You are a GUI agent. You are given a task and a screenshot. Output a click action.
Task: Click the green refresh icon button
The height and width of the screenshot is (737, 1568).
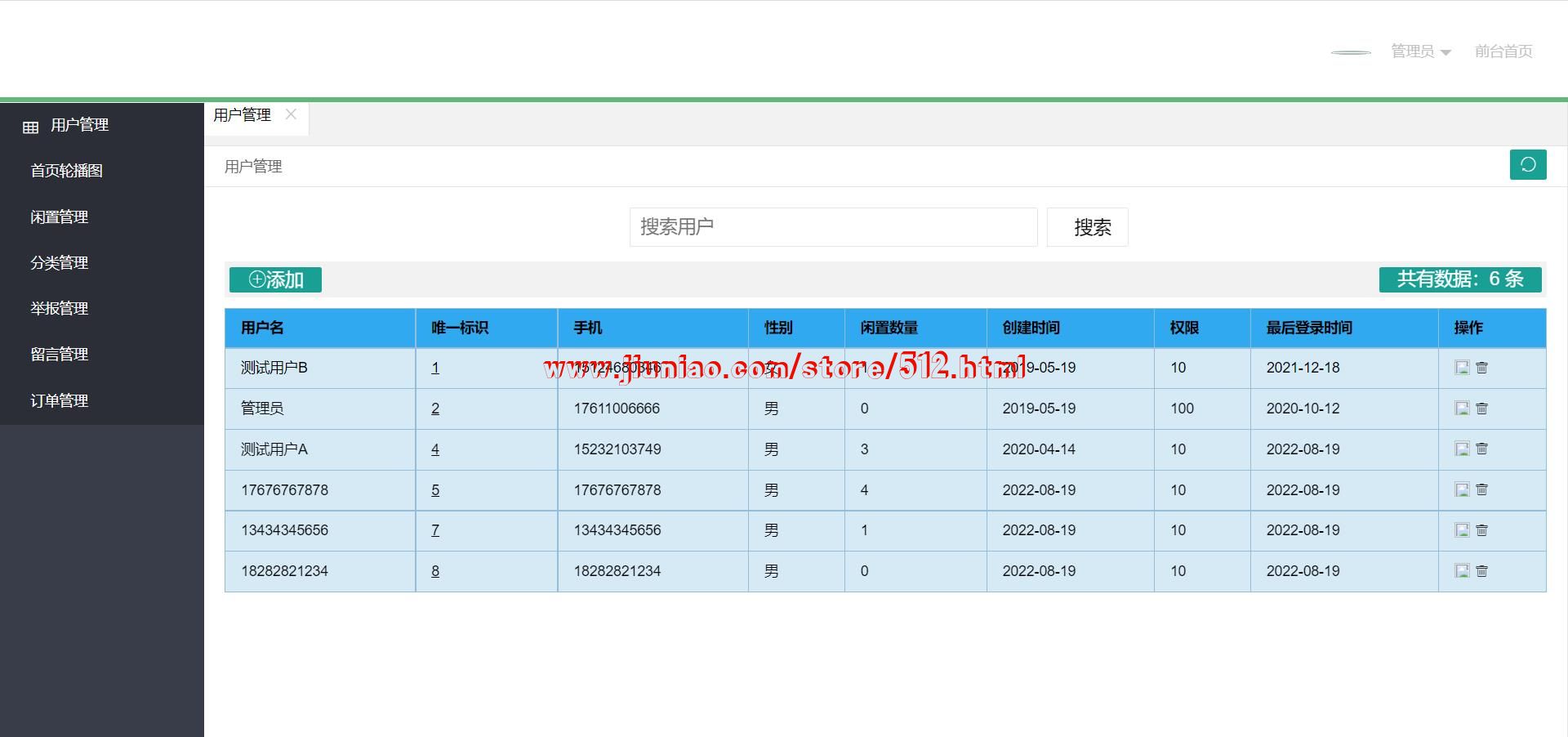1527,165
